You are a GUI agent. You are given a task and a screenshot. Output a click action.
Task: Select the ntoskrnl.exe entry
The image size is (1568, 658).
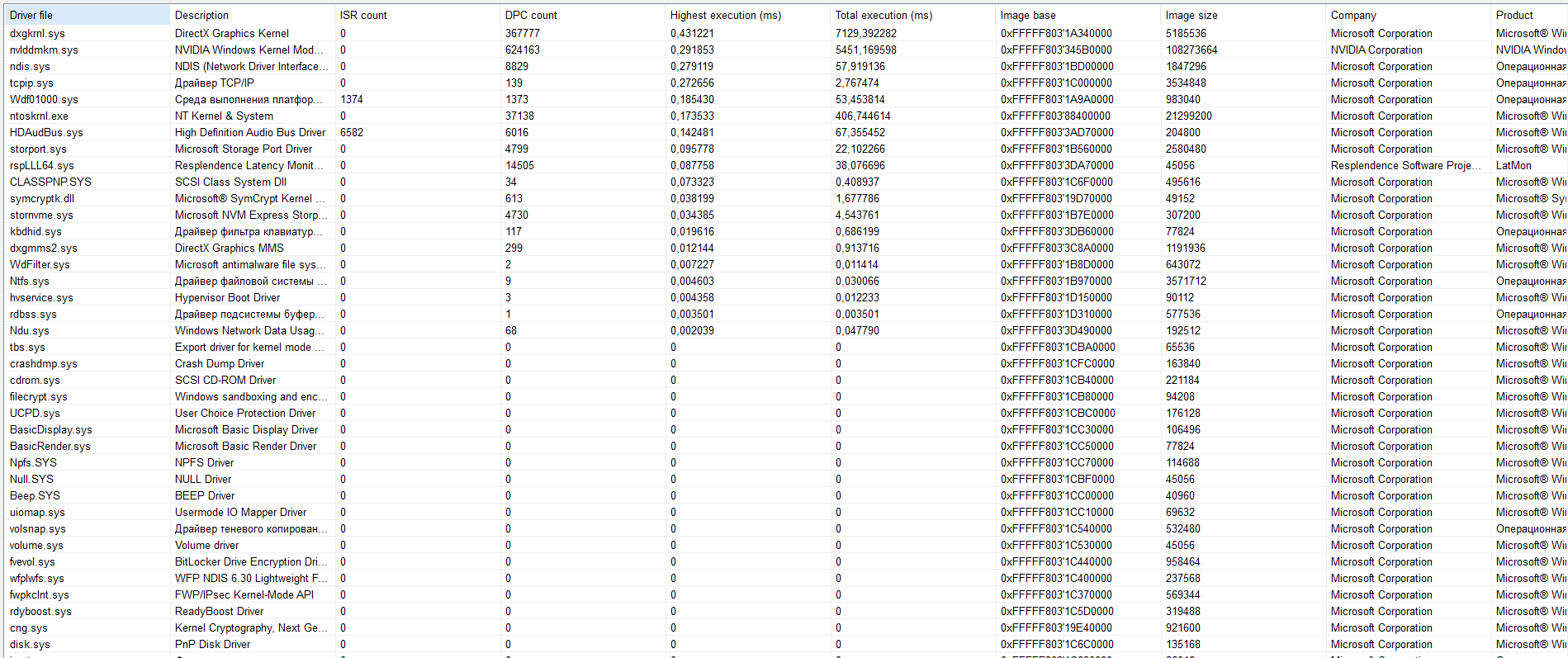tap(39, 116)
